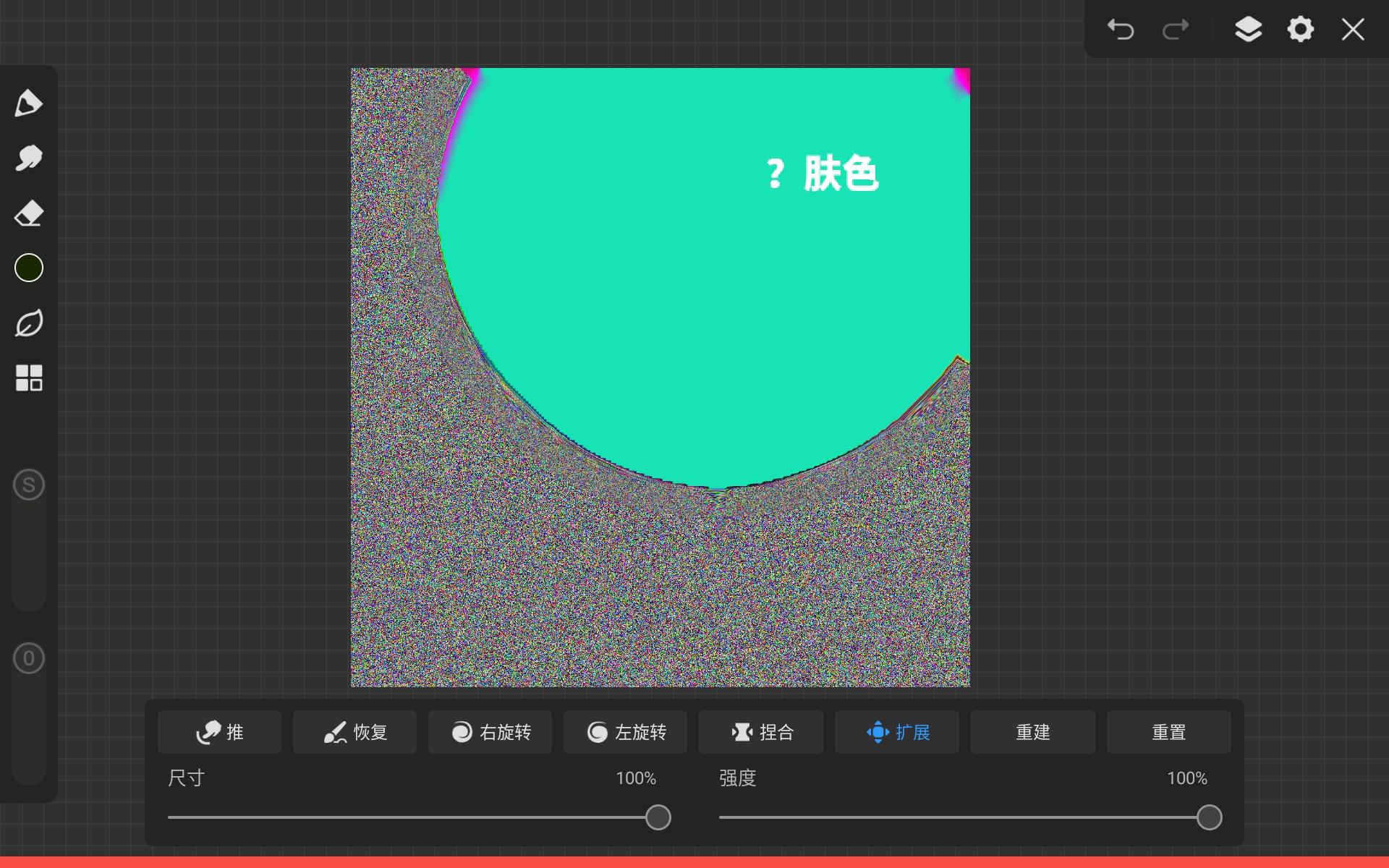Open the grid tools panel icon
The height and width of the screenshot is (868, 1389).
tap(29, 378)
